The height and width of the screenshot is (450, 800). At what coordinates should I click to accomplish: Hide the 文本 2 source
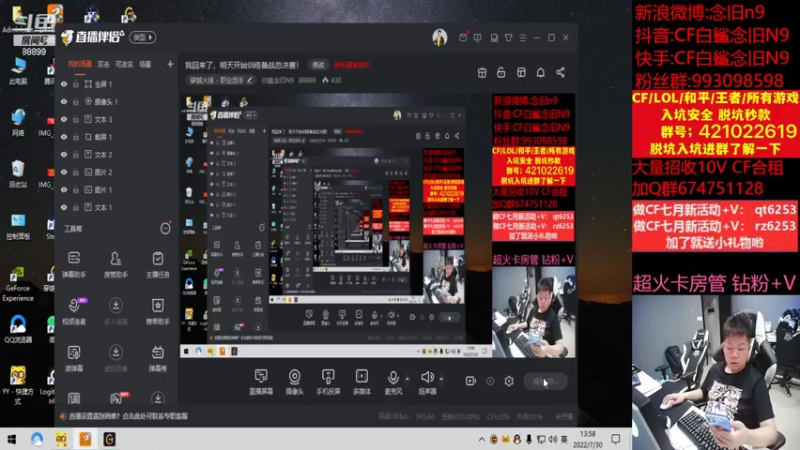click(x=64, y=154)
